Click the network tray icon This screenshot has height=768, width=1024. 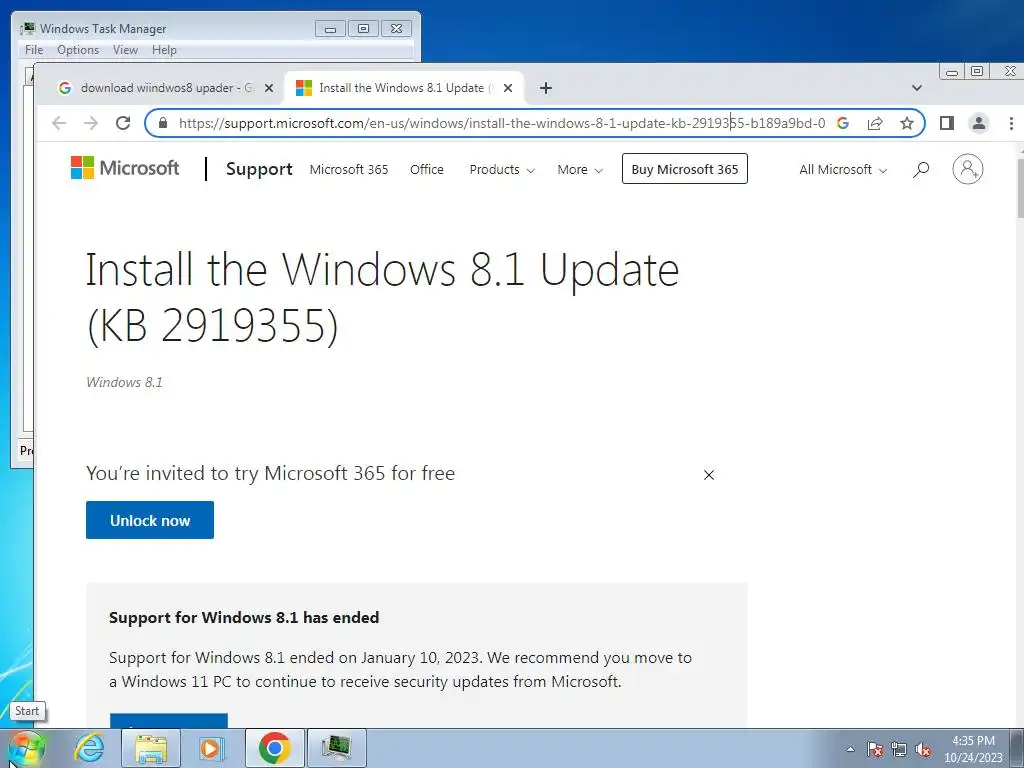point(899,749)
